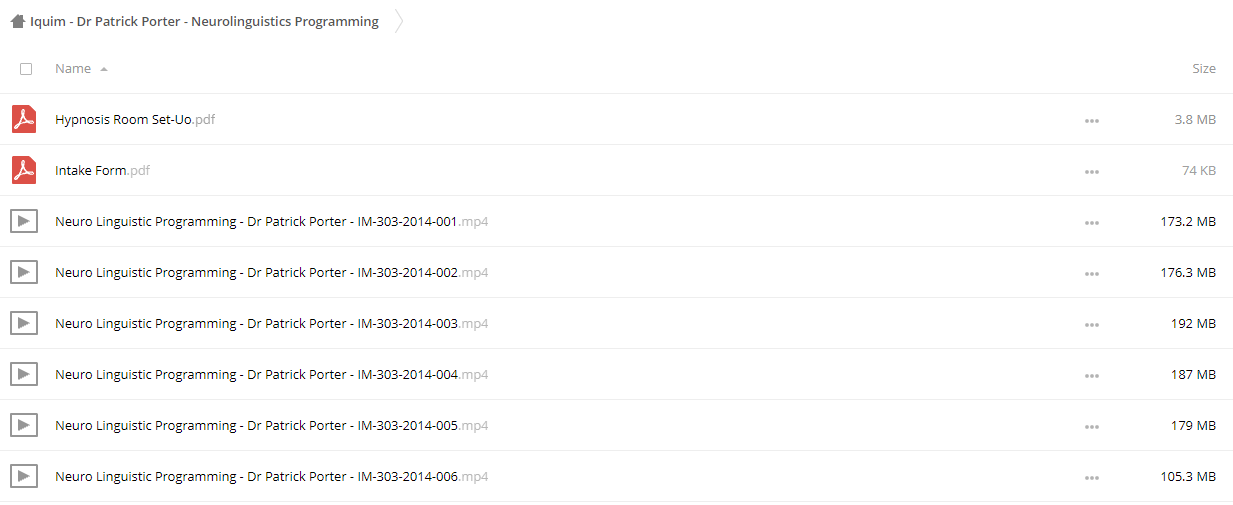The width and height of the screenshot is (1233, 505).
Task: Open three-dot menu for IM-303-2014-002.mp4
Action: 1091,273
